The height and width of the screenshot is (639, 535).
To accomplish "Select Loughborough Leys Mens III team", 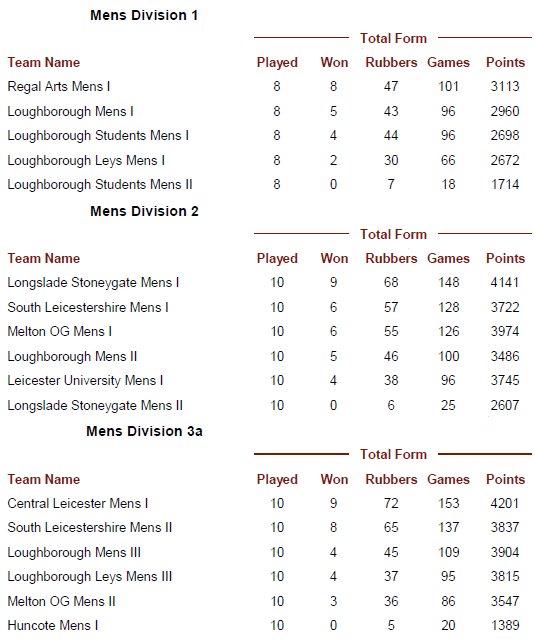I will (x=90, y=576).
